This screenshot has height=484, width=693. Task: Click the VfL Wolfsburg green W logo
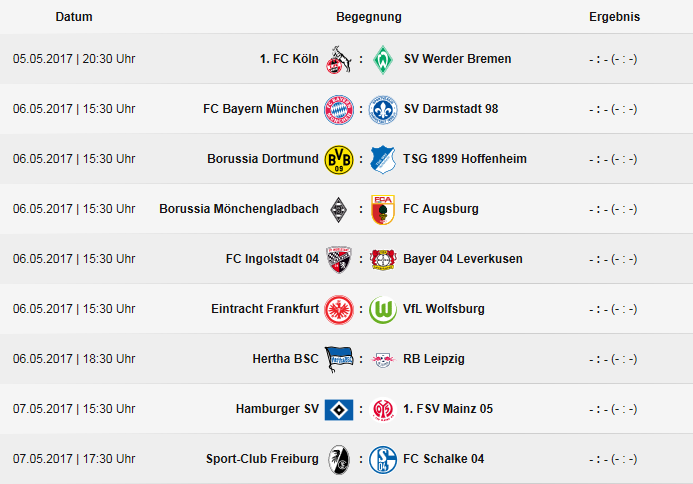(x=383, y=309)
